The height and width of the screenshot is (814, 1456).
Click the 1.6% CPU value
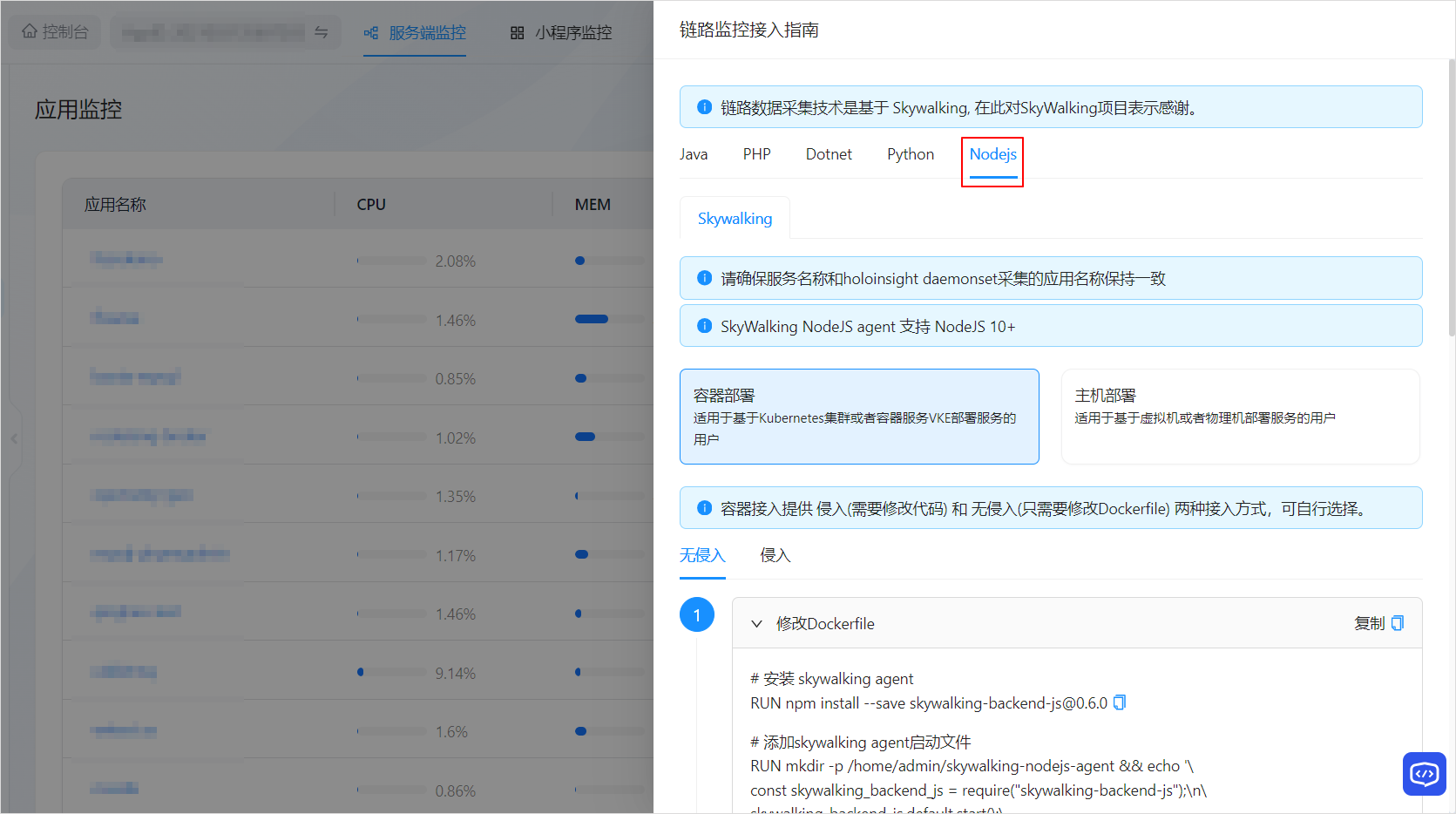tap(451, 732)
